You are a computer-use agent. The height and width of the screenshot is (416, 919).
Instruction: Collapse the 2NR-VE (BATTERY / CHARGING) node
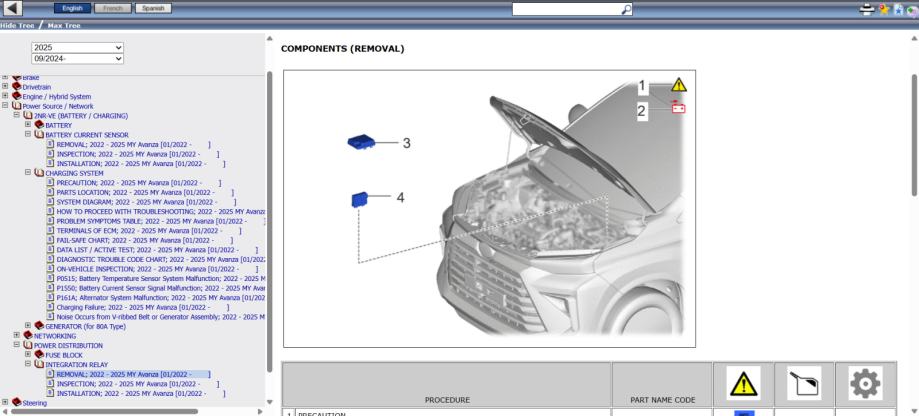(16, 115)
